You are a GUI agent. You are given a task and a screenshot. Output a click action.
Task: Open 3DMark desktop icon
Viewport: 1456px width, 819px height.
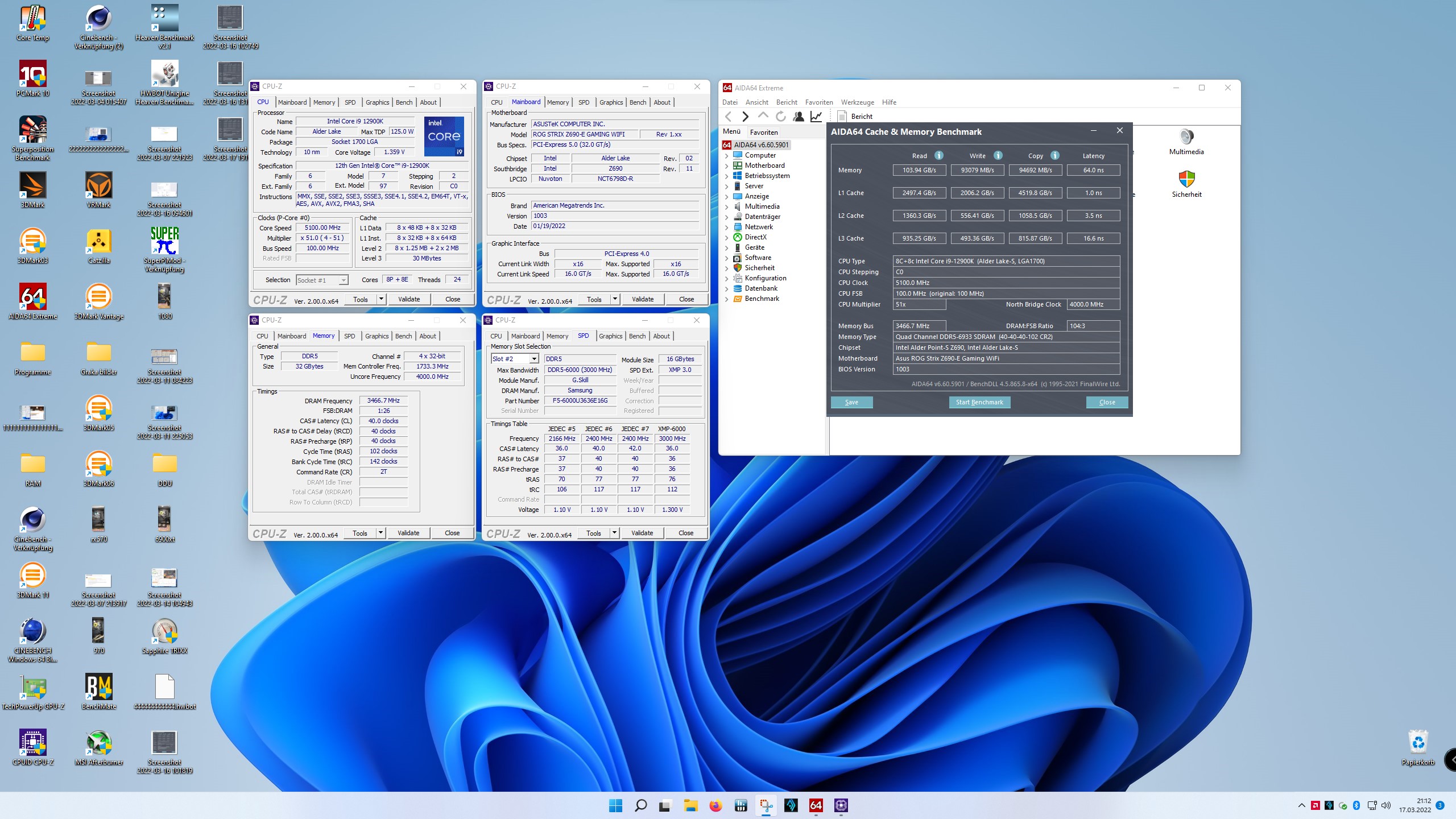pos(33,190)
